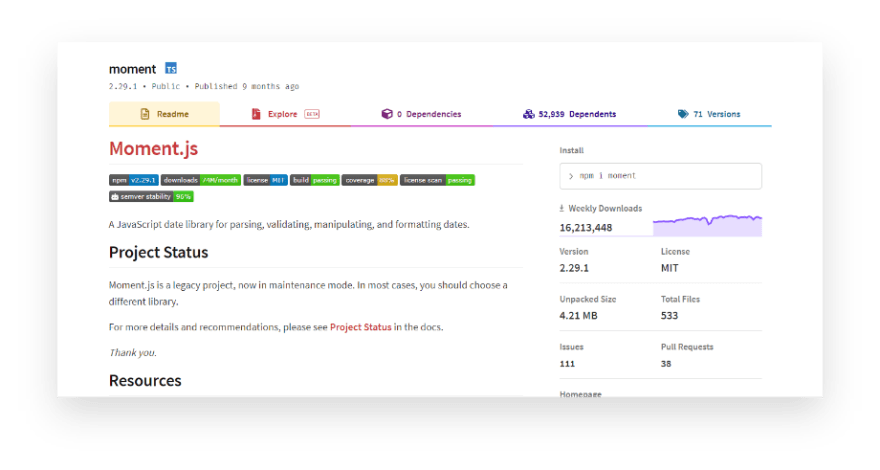Open the 0 Dependencies tab
This screenshot has width=880, height=470.
(421, 114)
